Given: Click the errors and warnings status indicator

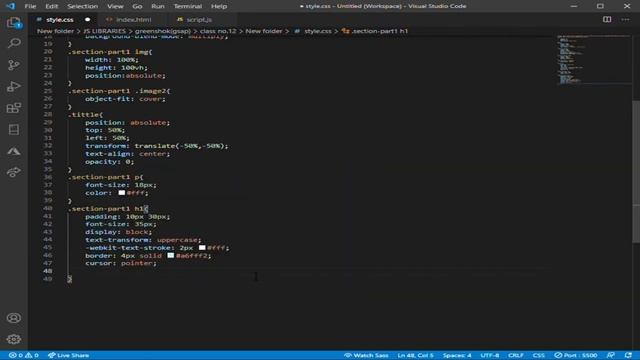Looking at the screenshot, I should click(23, 355).
